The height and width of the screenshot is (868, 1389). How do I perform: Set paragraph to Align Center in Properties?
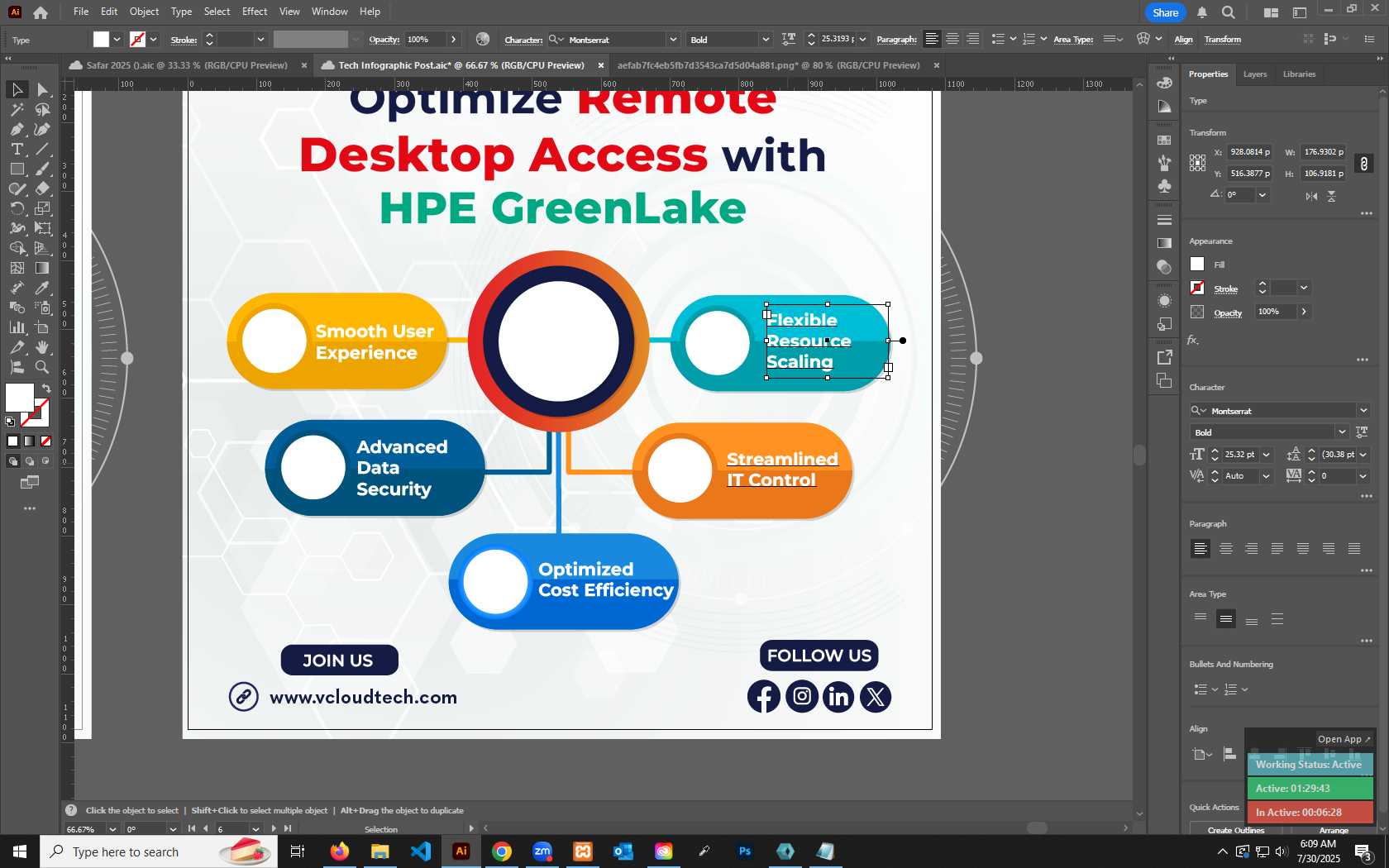(x=1226, y=548)
